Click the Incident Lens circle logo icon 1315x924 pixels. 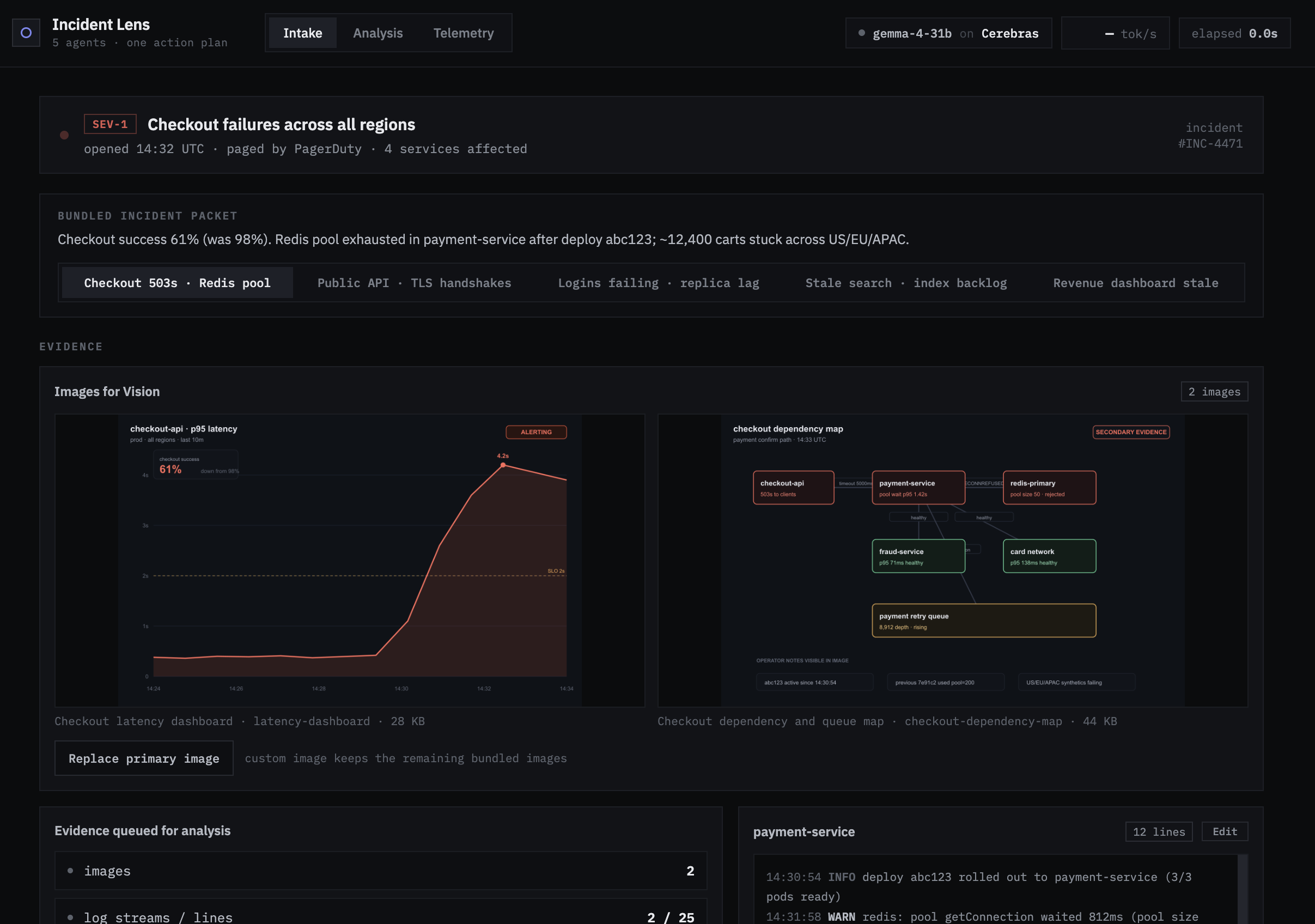click(26, 33)
